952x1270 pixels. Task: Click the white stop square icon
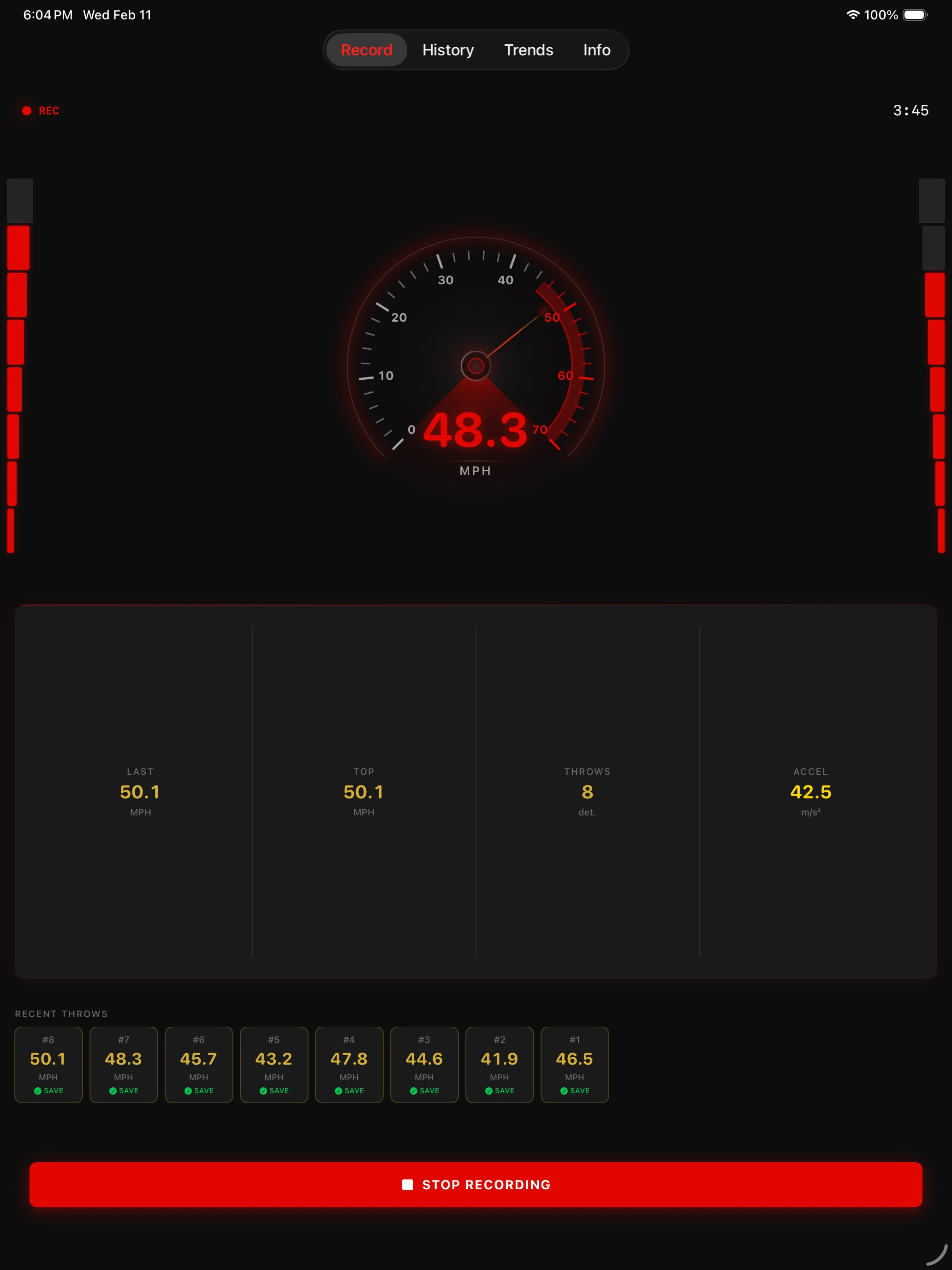407,1185
